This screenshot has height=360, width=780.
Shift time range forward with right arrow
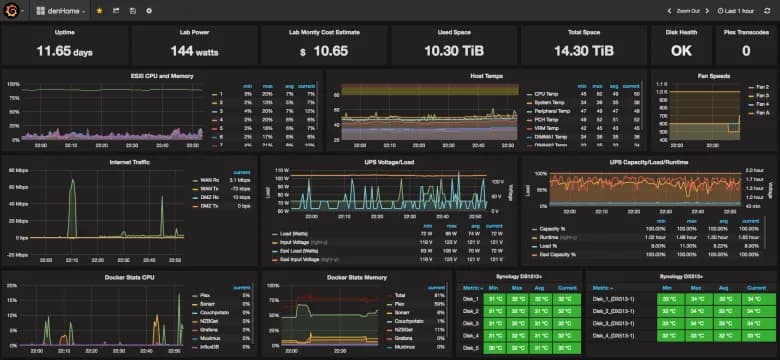tap(707, 11)
